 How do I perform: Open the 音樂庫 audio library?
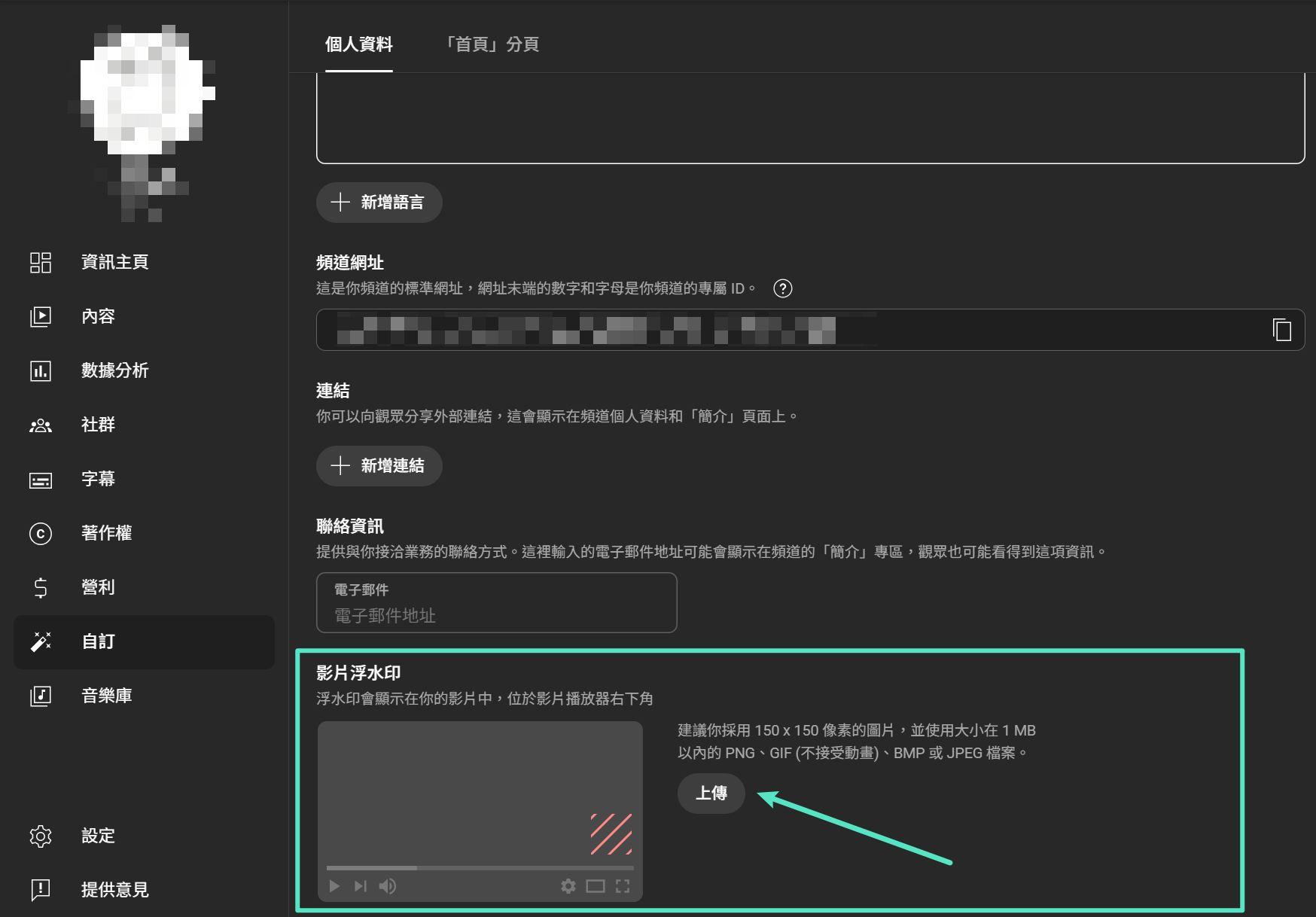[x=106, y=696]
